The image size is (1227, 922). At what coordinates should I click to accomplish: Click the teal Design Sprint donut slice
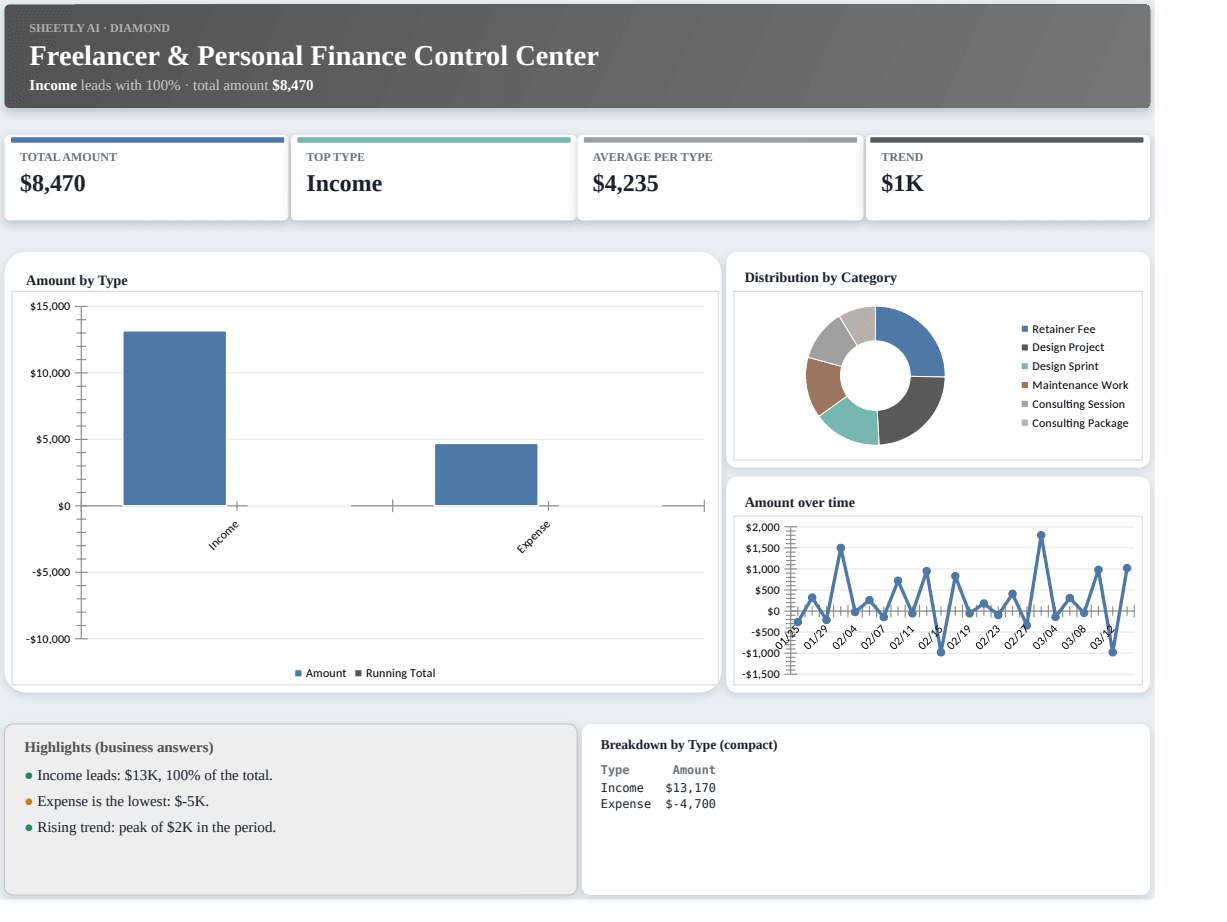(851, 422)
